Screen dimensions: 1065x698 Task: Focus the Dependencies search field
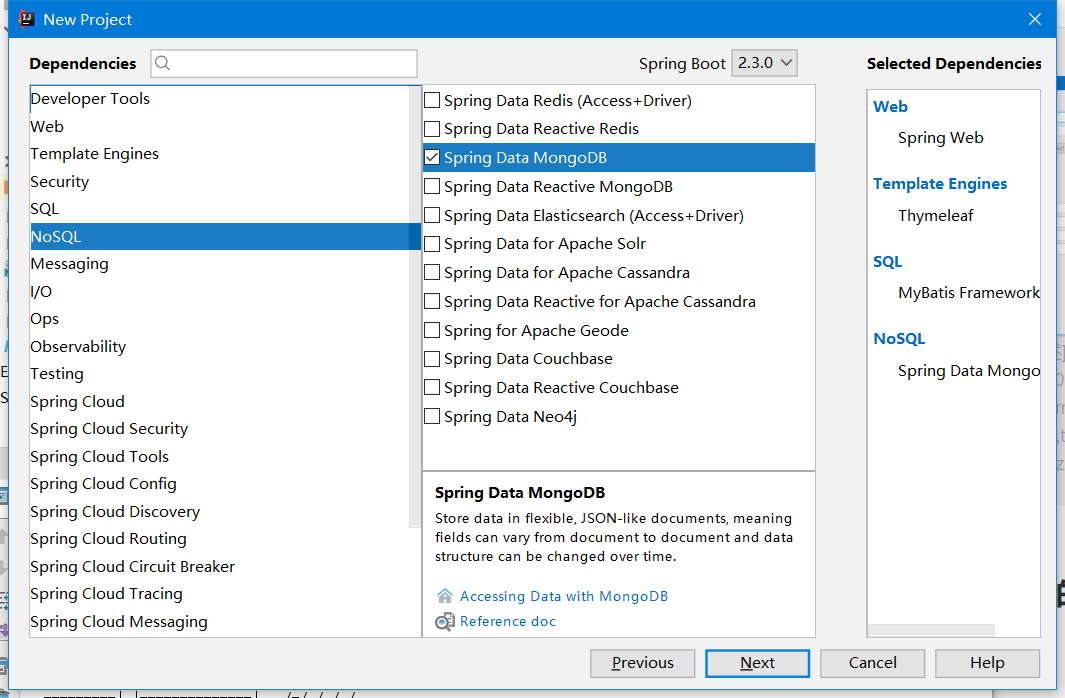tap(284, 63)
